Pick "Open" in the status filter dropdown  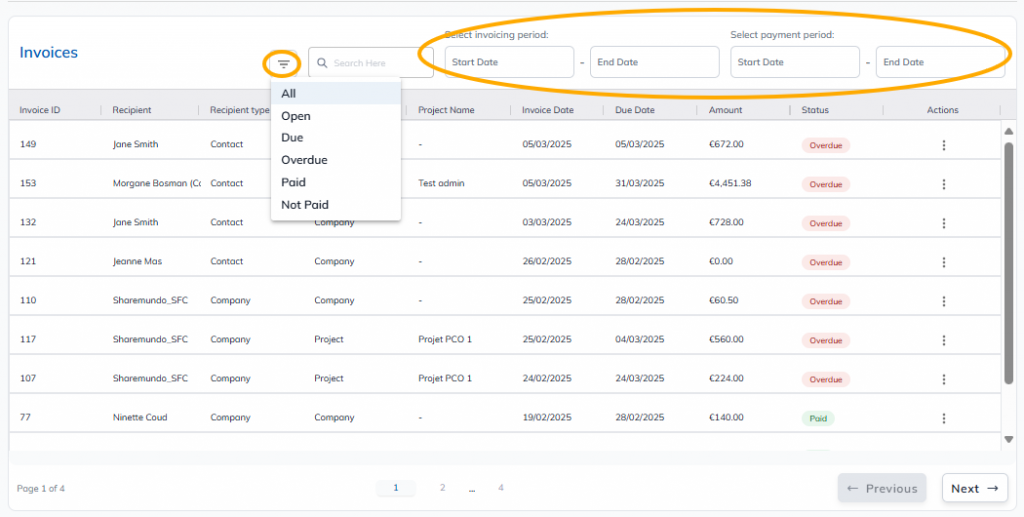click(296, 116)
